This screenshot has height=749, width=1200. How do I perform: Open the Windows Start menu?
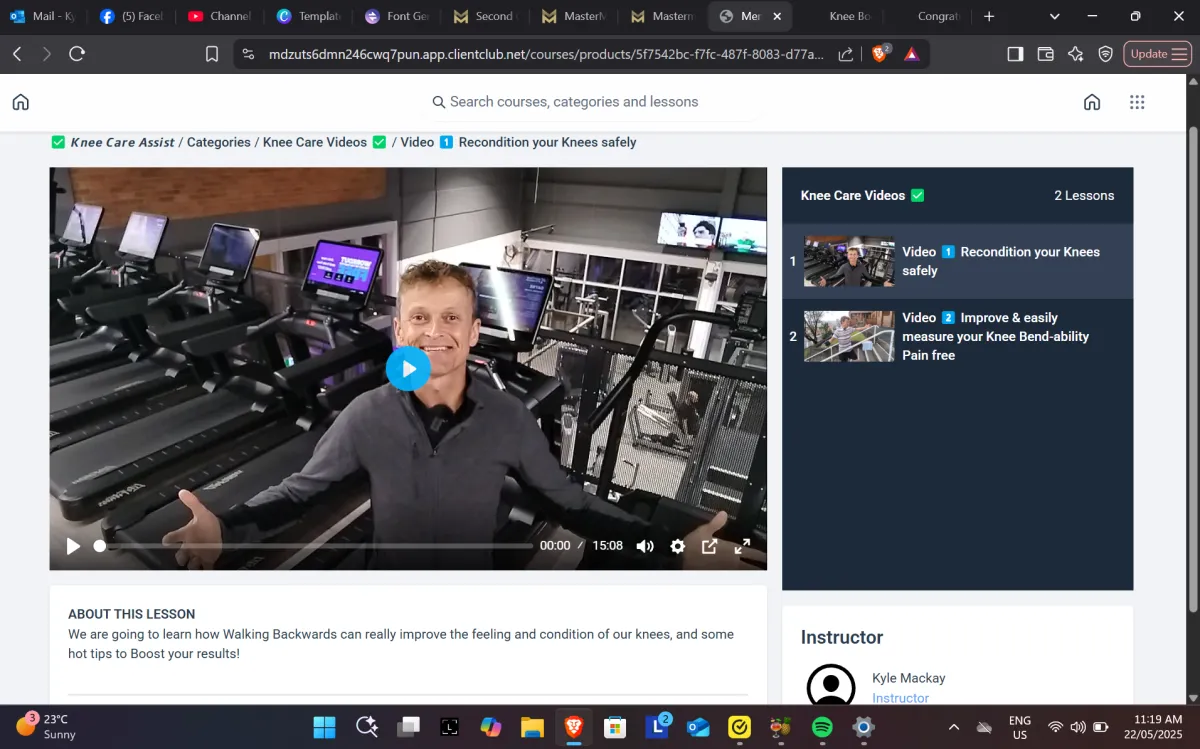pyautogui.click(x=324, y=727)
